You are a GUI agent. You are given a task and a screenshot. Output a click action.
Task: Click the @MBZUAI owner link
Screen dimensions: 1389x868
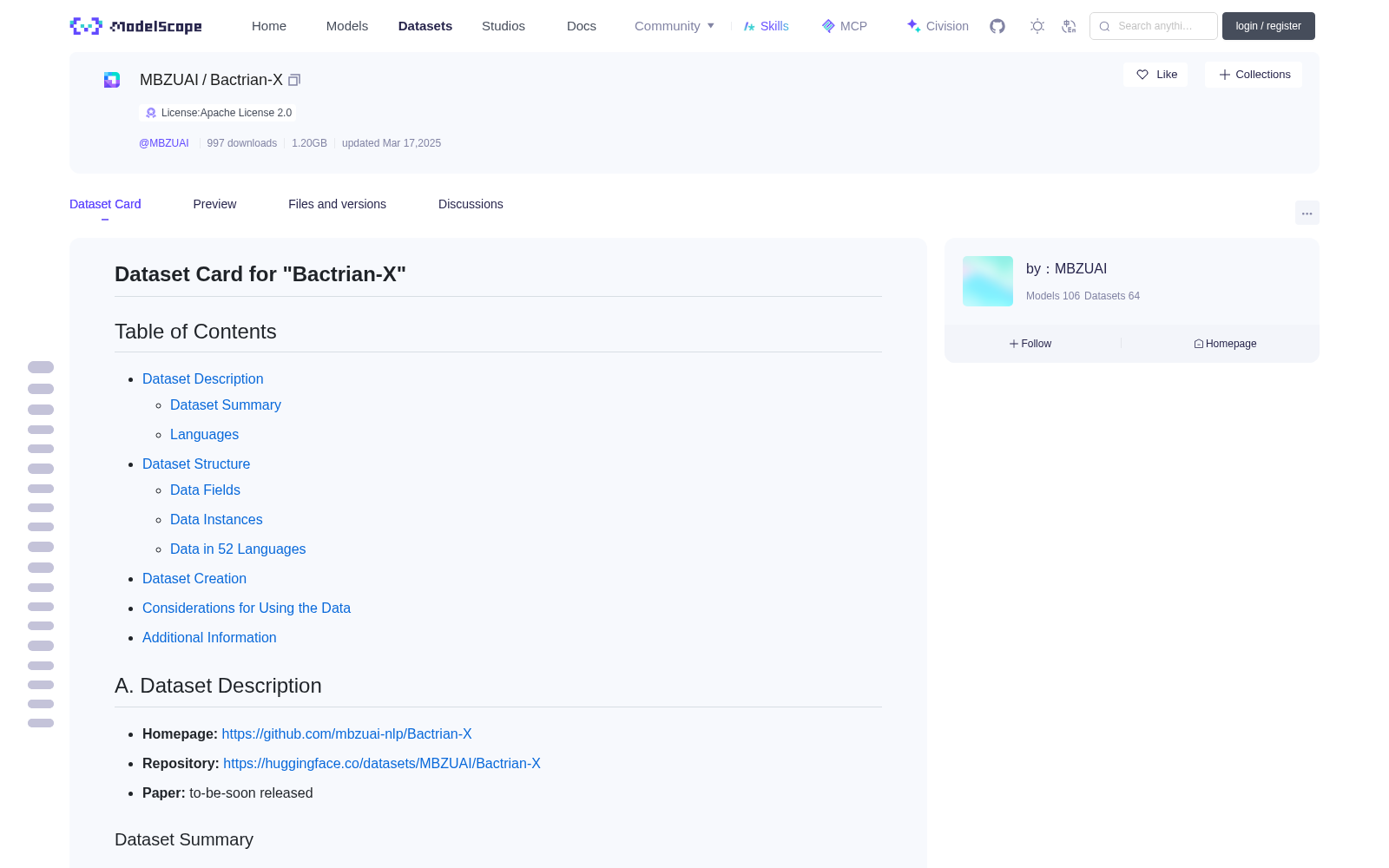coord(164,143)
